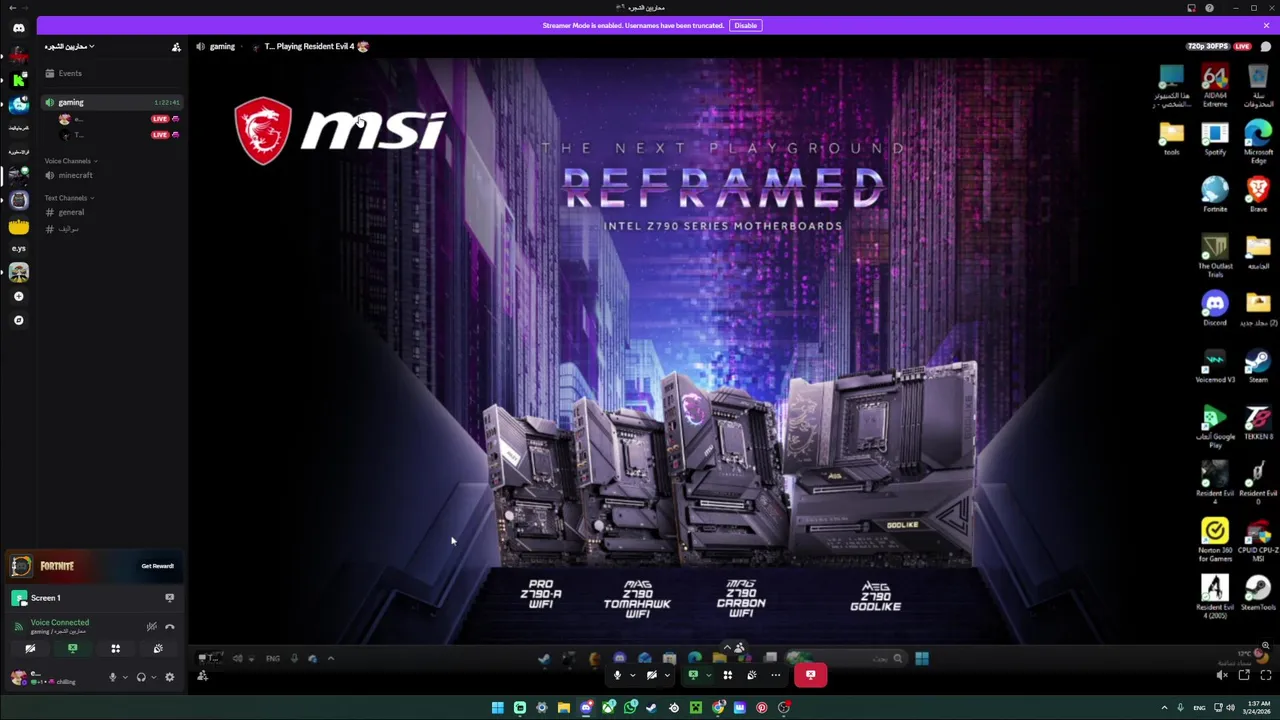Toggle deafen headphones in user panel
Screen dimensions: 1280x720
(x=141, y=677)
